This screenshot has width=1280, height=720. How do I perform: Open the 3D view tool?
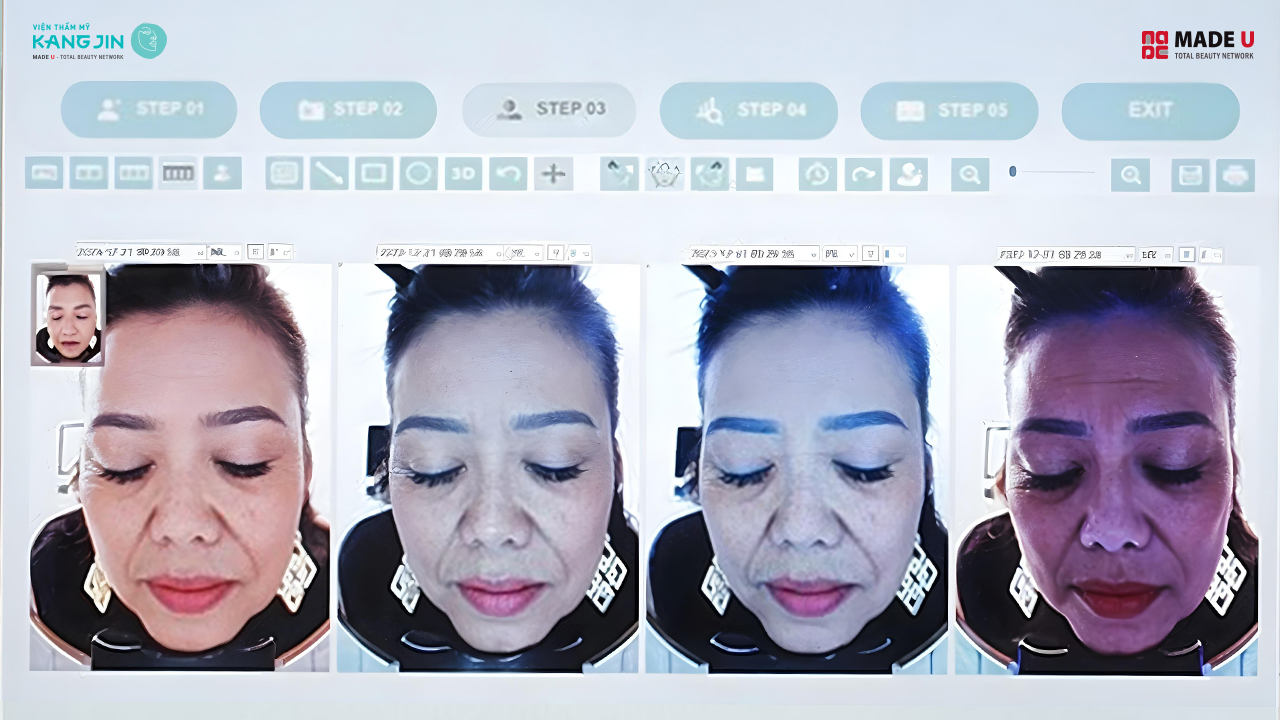pyautogui.click(x=463, y=174)
